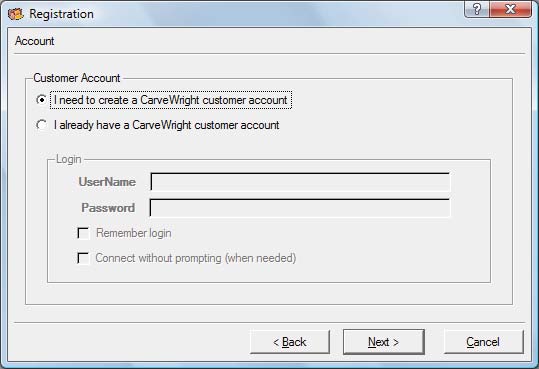Go back with the Back button
539x369 pixels.
[290, 342]
